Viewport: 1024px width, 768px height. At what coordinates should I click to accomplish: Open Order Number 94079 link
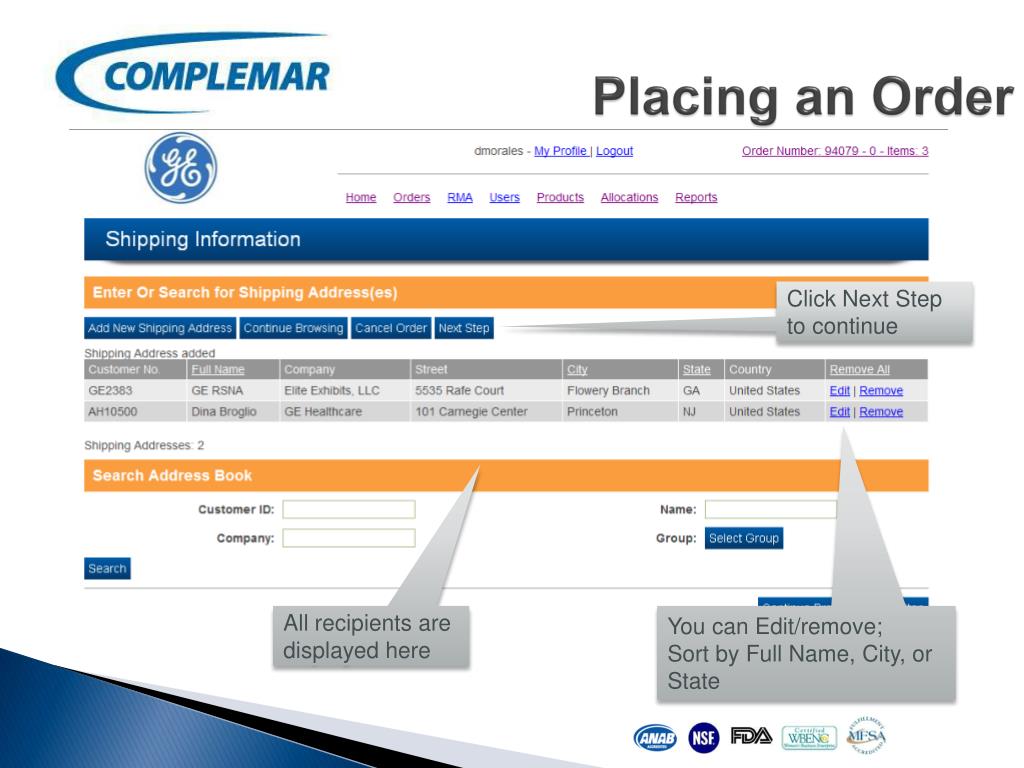[x=835, y=151]
